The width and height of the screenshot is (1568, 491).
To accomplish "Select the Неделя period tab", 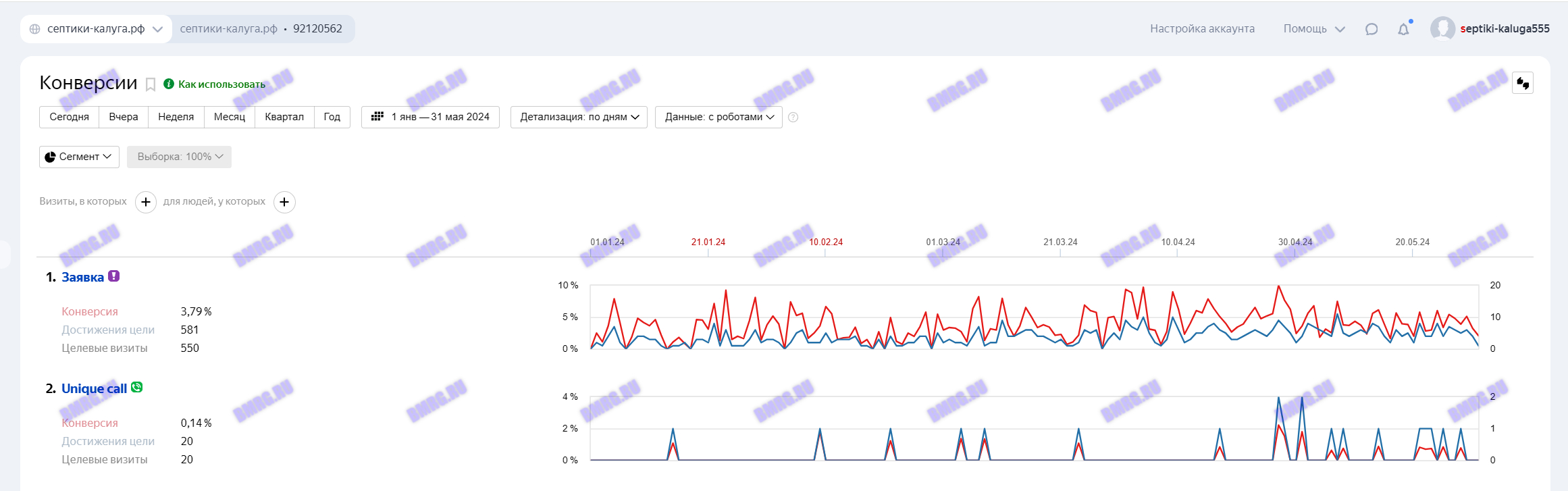I will click(176, 117).
